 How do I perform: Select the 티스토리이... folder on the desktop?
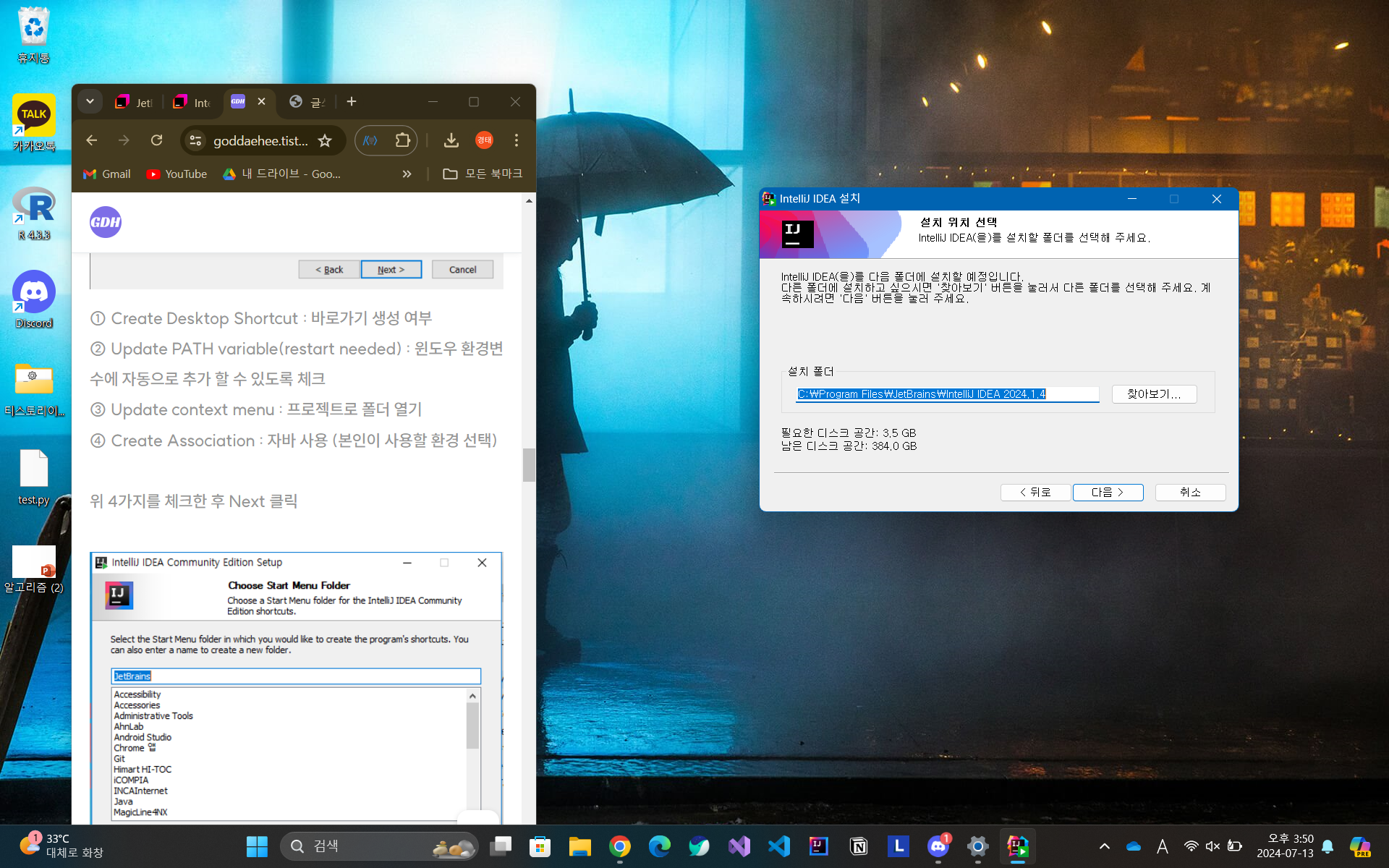click(x=33, y=389)
